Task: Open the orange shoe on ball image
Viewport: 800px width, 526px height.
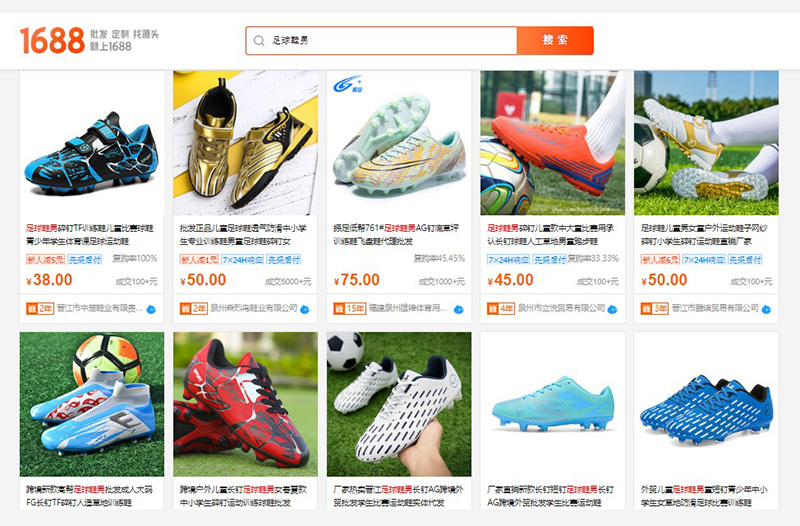Action: click(x=553, y=143)
